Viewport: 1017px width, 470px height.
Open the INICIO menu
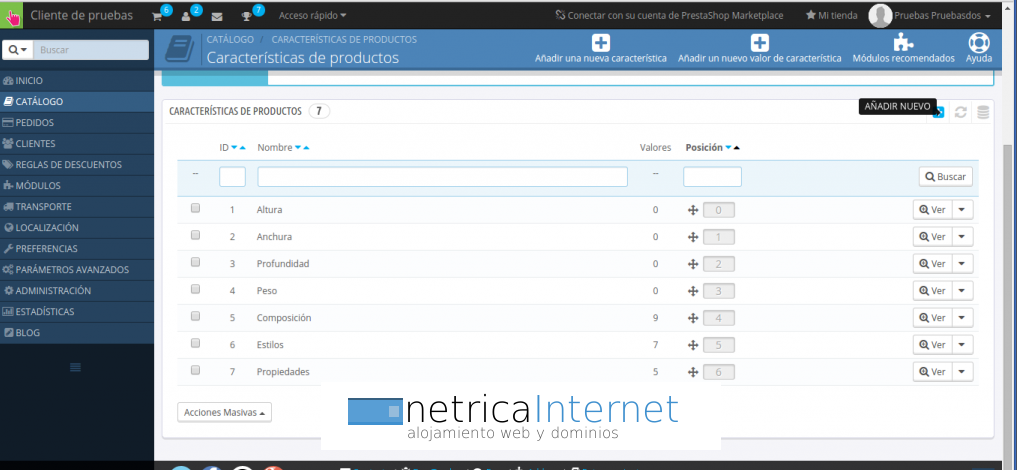tap(77, 81)
